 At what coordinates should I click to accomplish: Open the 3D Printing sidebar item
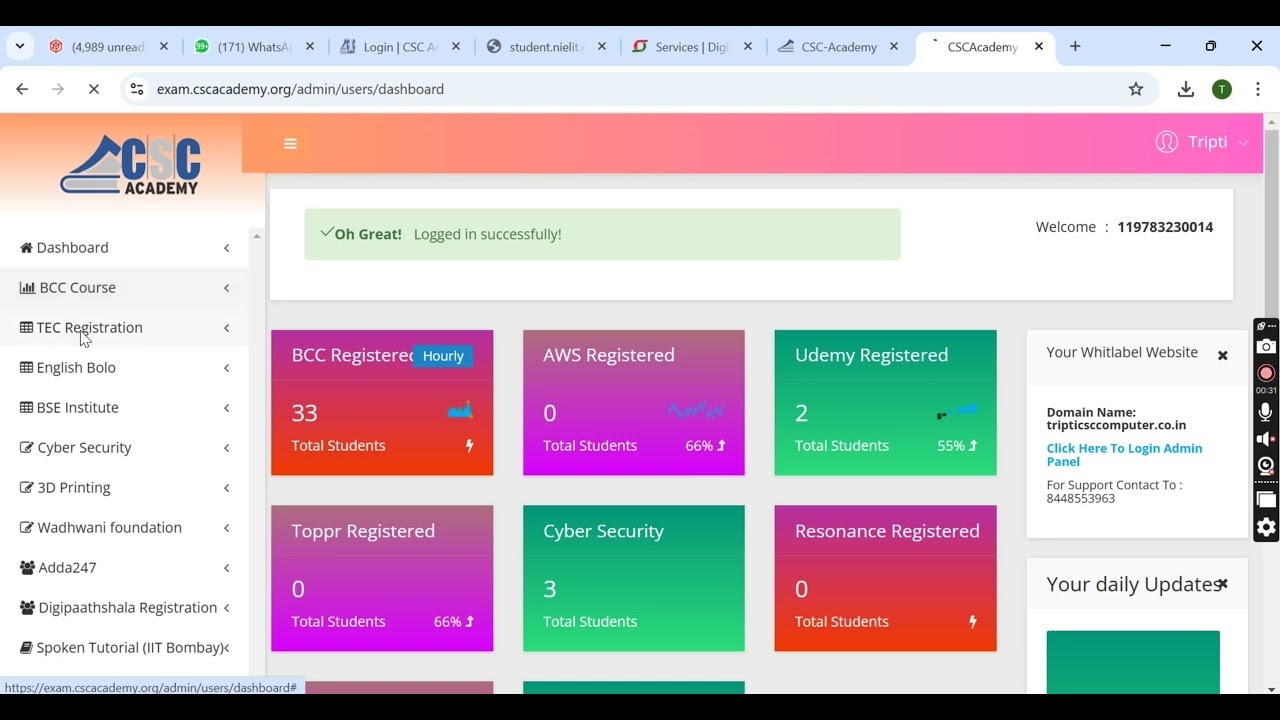coord(124,487)
